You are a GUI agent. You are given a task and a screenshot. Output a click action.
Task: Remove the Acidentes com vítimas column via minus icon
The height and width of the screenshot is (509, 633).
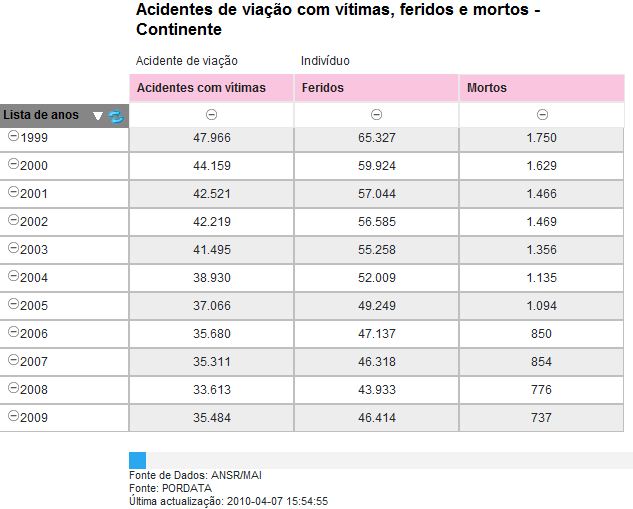pos(211,115)
